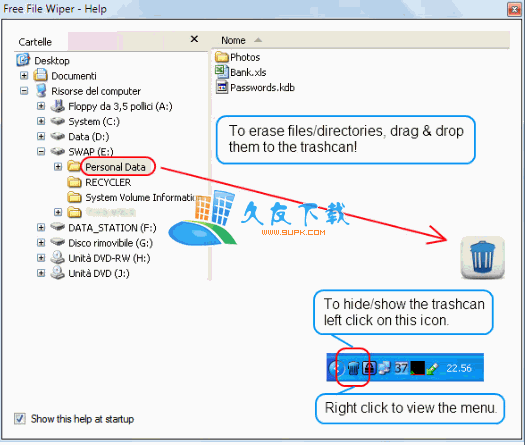525x445 pixels.
Task: Click the large blue trashcan icon
Action: click(482, 258)
